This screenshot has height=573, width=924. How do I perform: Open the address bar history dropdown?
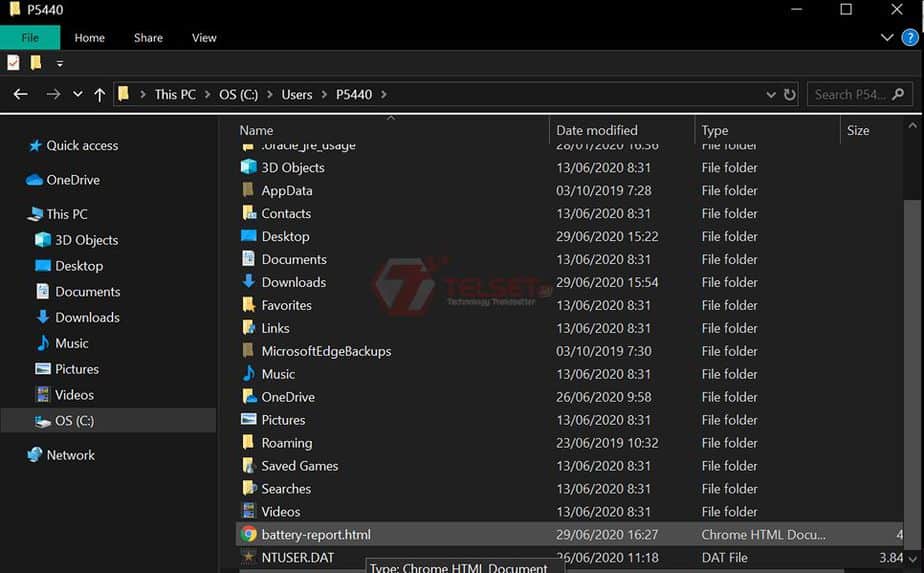[771, 95]
